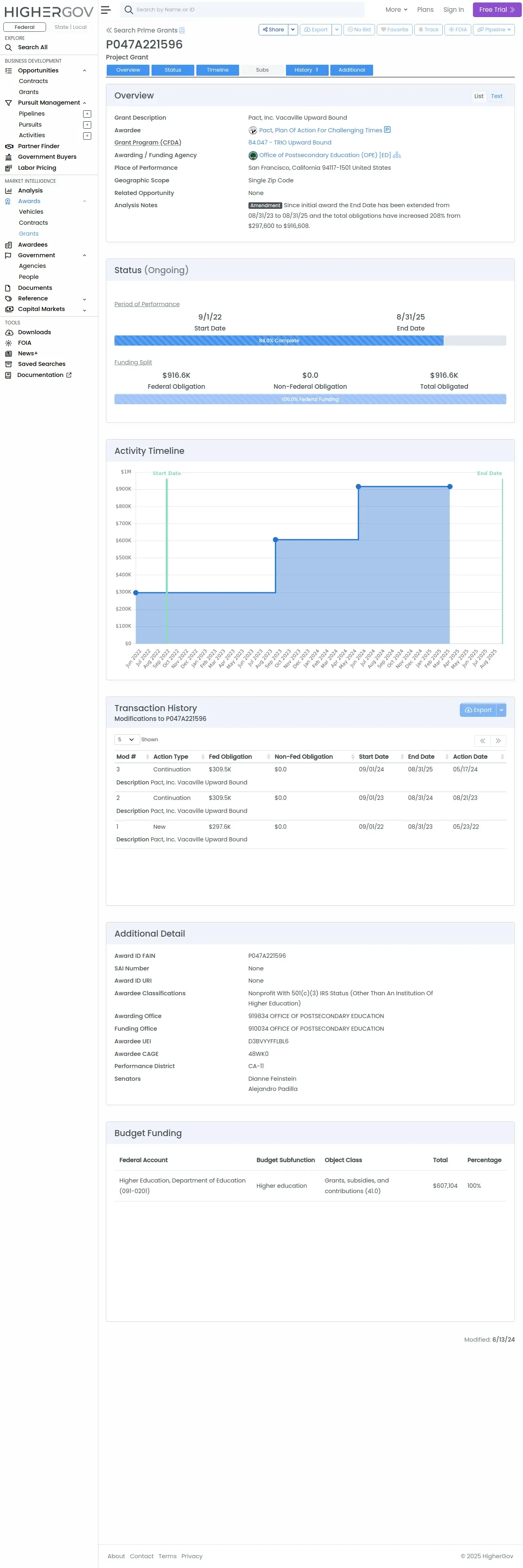Viewport: 523px width, 1568px height.
Task: Open the Transaction History export dropdown arrow
Action: (x=502, y=710)
